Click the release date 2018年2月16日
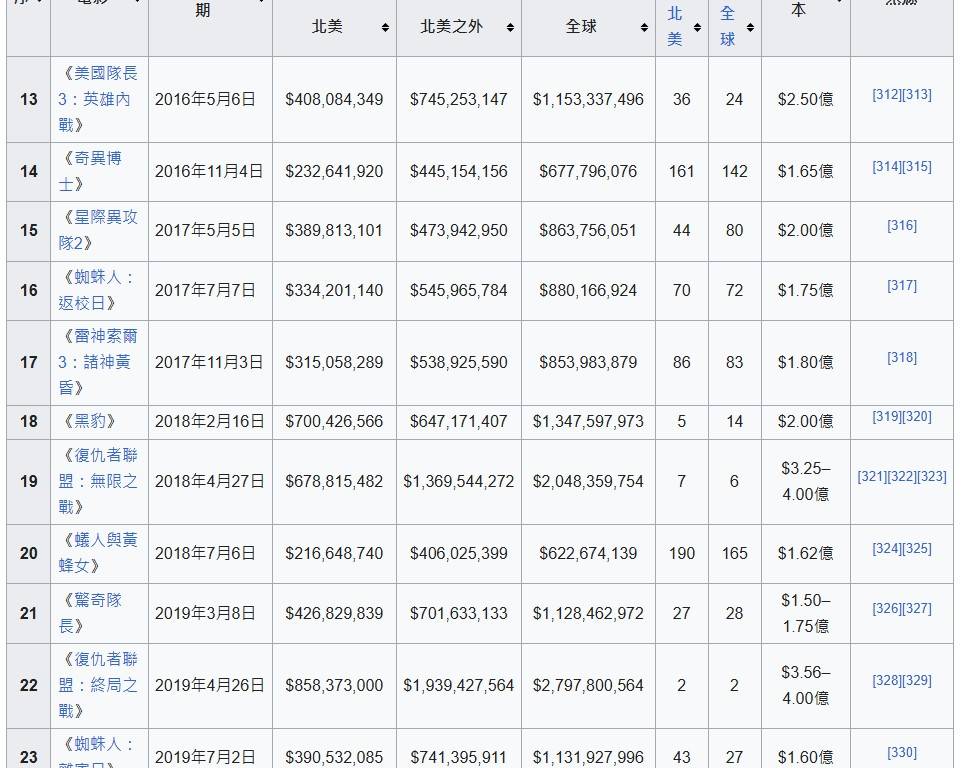This screenshot has height=768, width=964. pos(210,421)
